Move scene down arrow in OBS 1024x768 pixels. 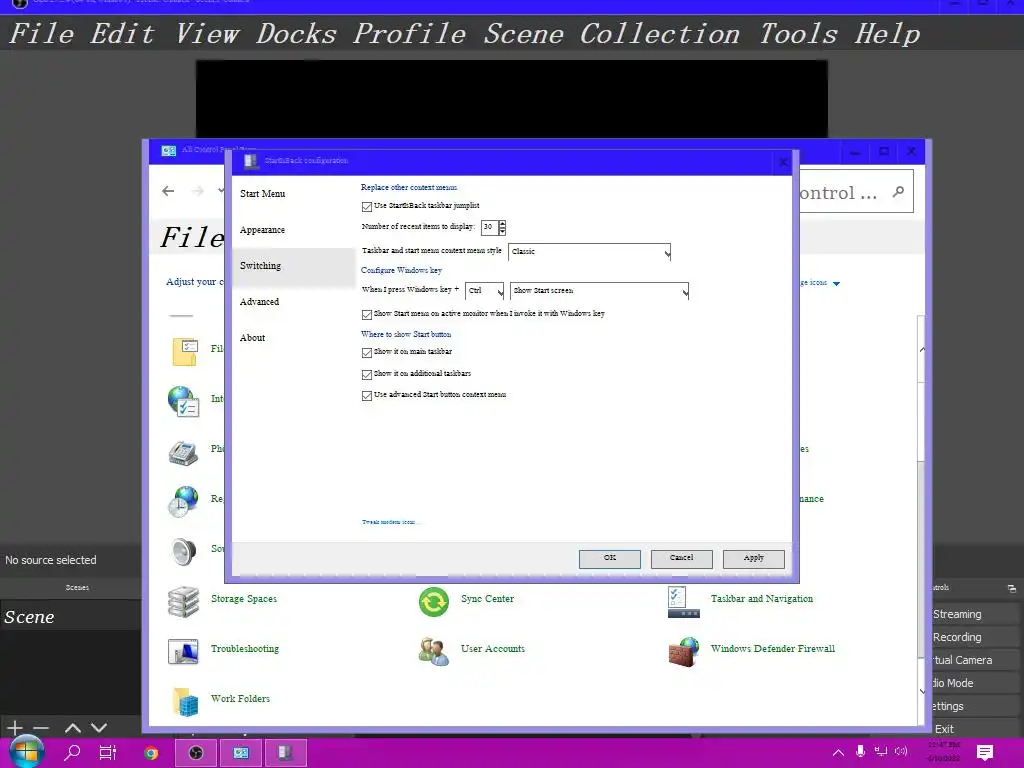click(99, 728)
